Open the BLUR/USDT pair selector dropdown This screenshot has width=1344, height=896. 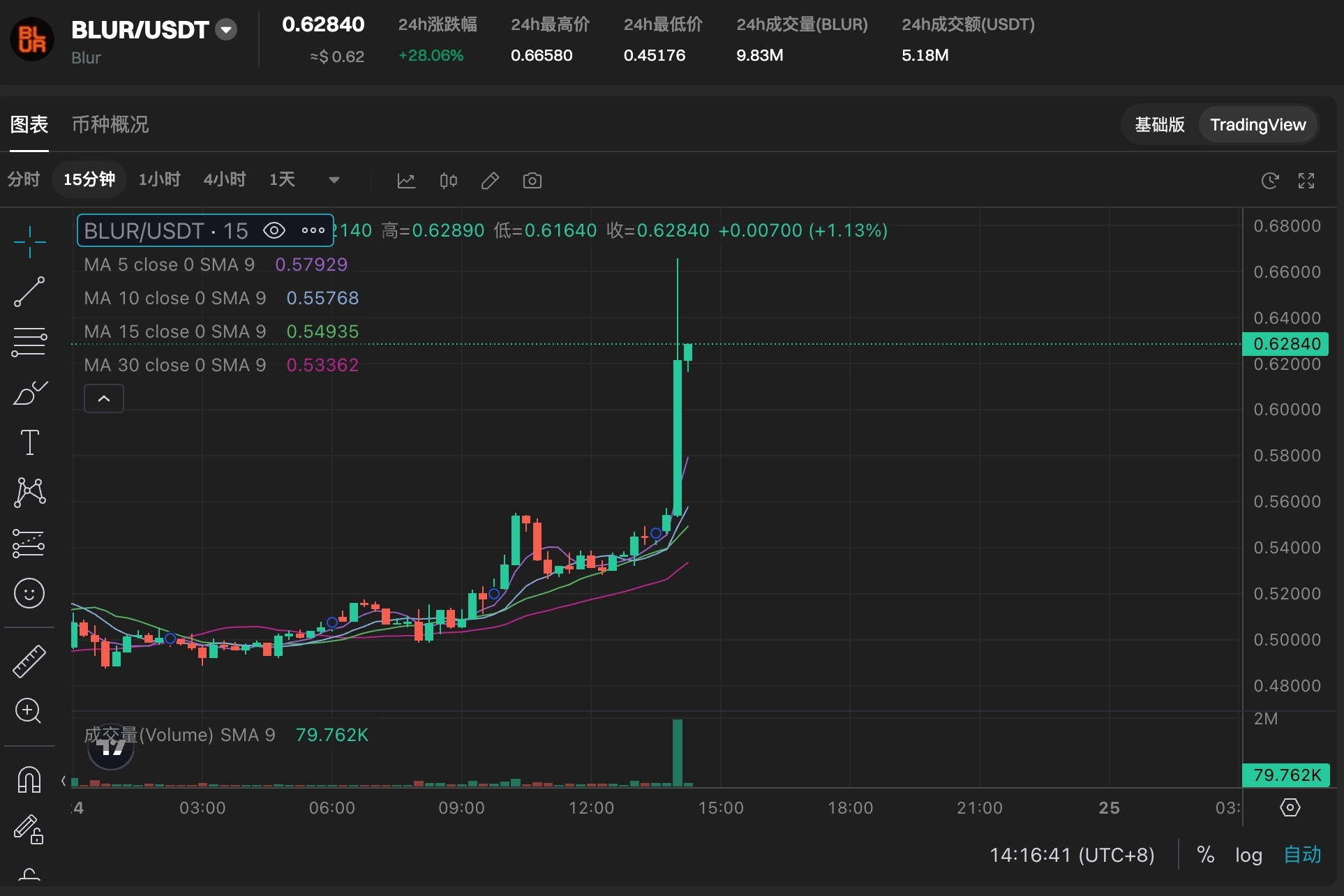pyautogui.click(x=226, y=30)
